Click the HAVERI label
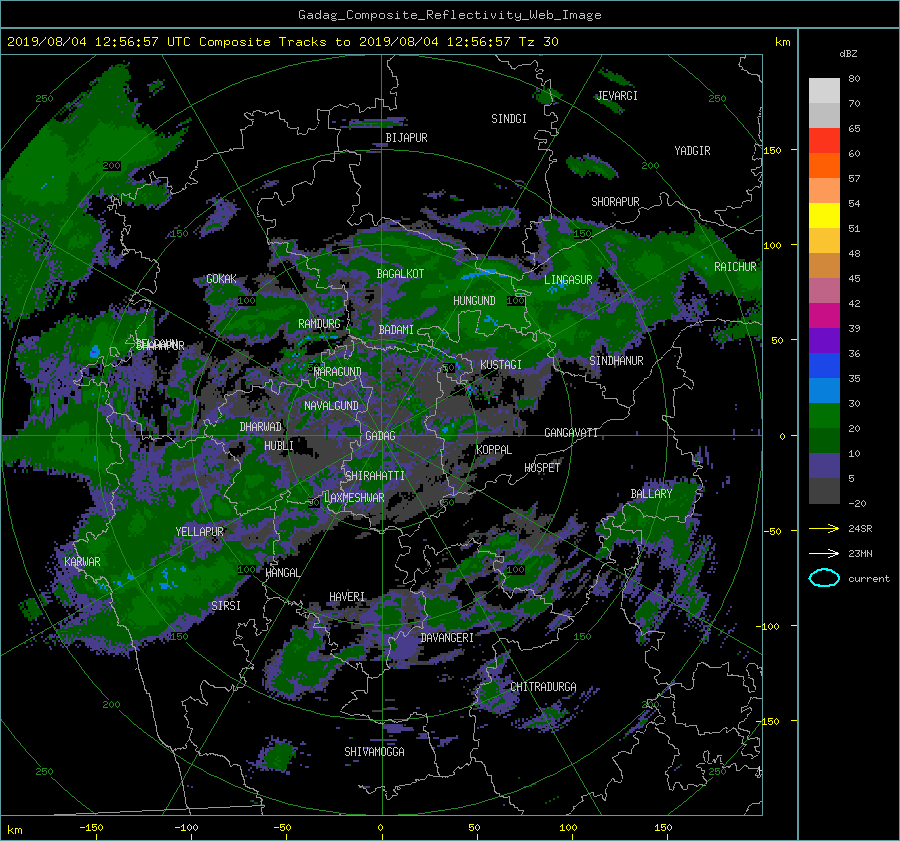This screenshot has height=841, width=900. coord(347,597)
